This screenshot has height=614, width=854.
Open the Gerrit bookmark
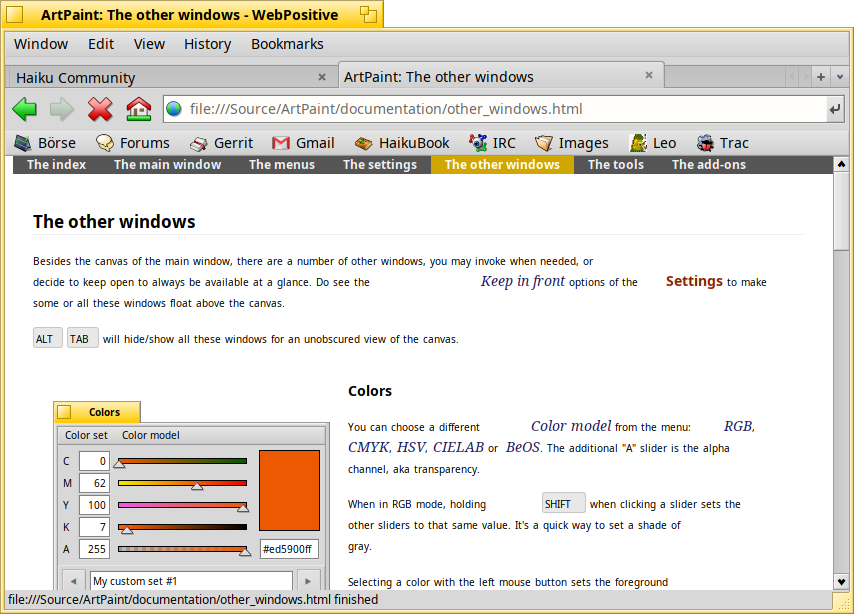point(221,143)
